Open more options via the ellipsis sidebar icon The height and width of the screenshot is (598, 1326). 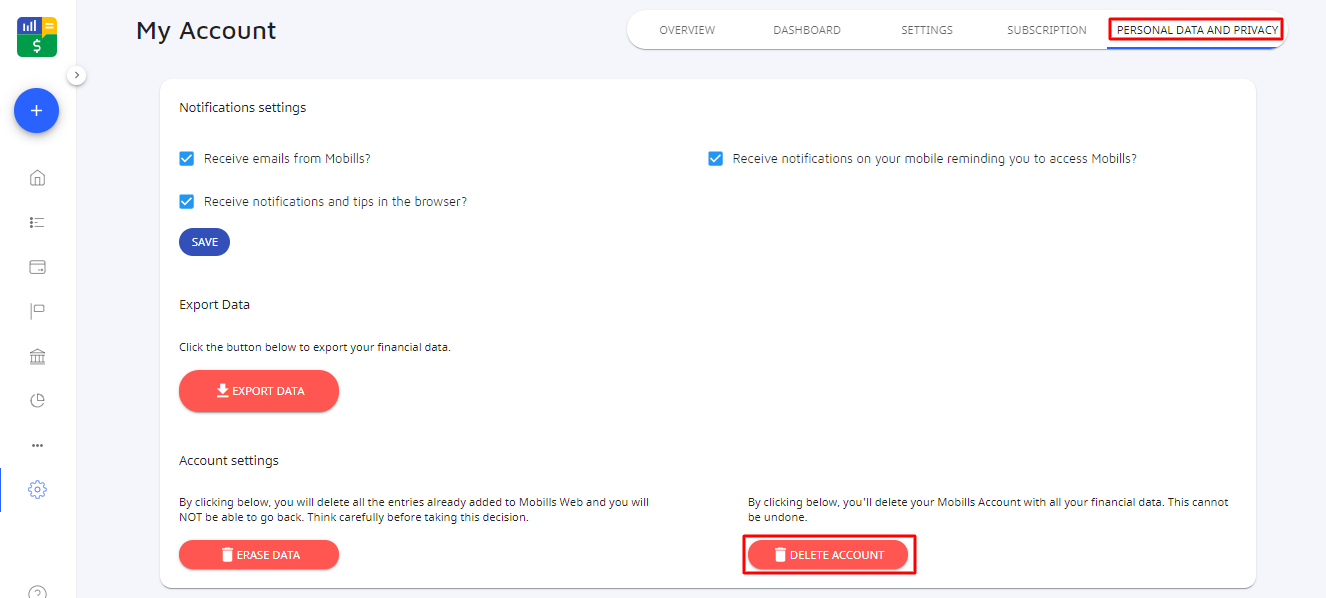click(37, 444)
